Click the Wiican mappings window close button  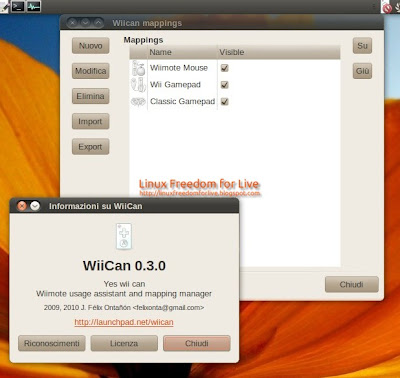click(x=72, y=23)
